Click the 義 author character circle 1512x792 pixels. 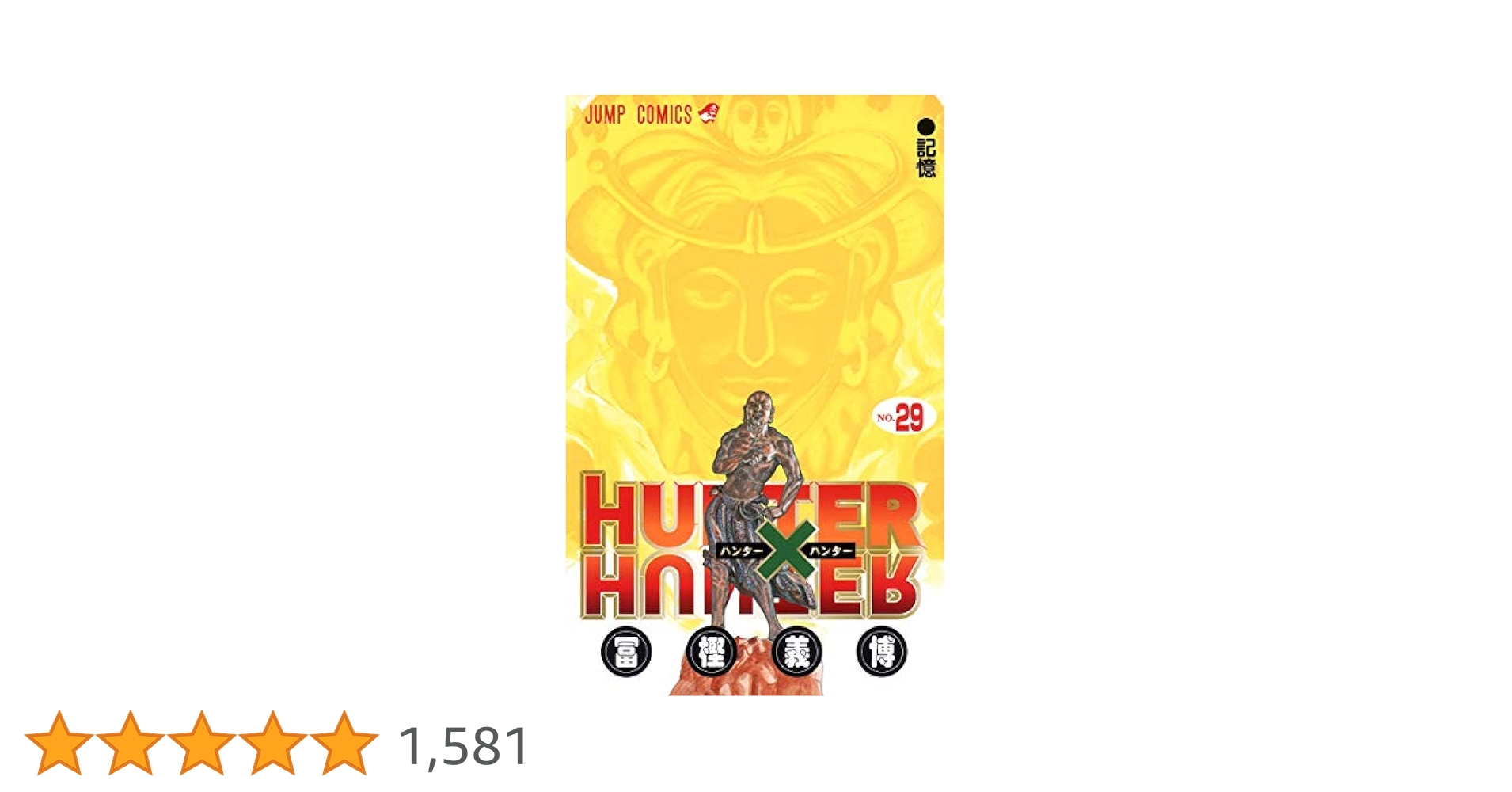coord(796,653)
